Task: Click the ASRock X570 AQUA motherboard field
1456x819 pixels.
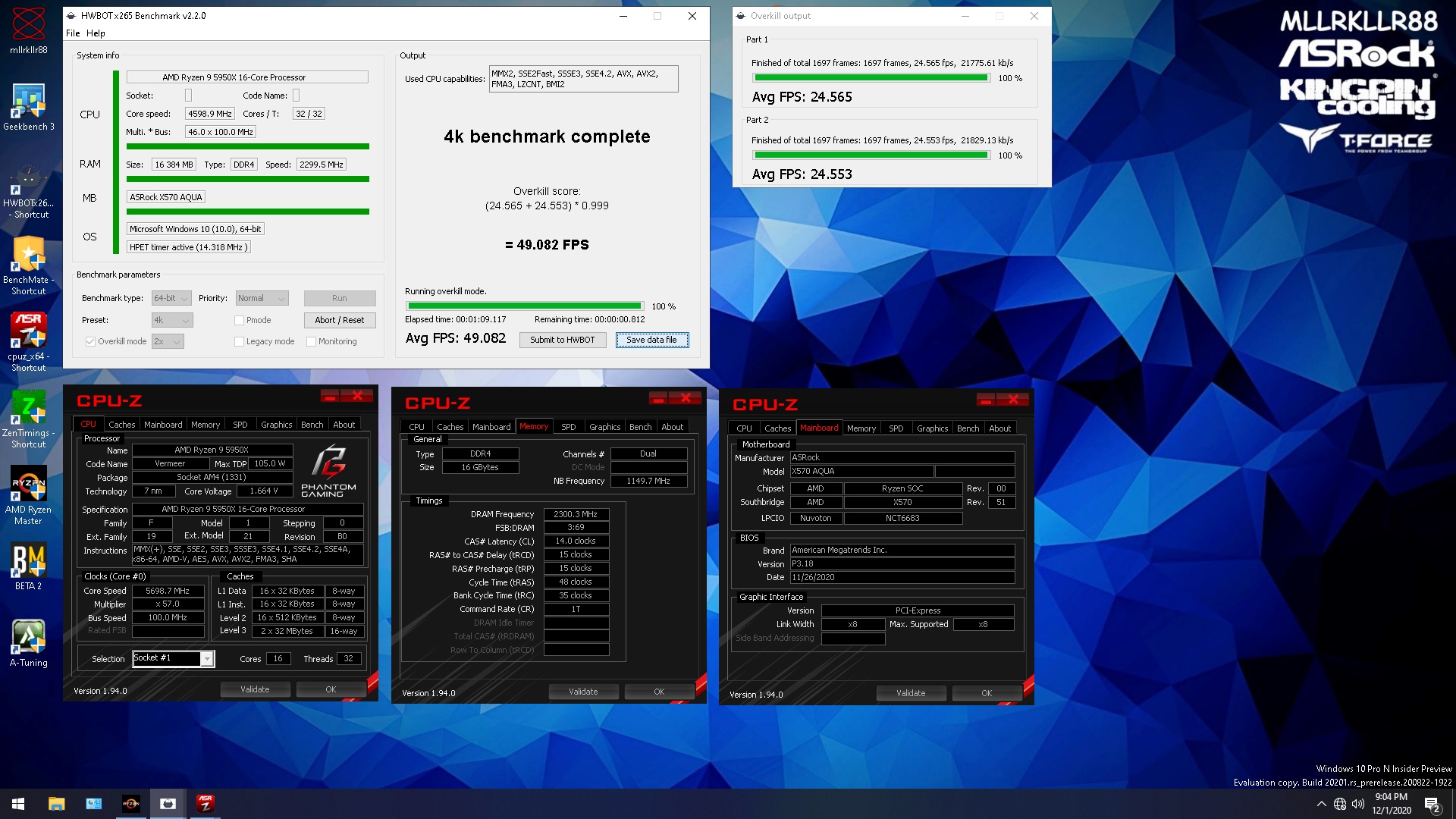Action: pyautogui.click(x=166, y=197)
